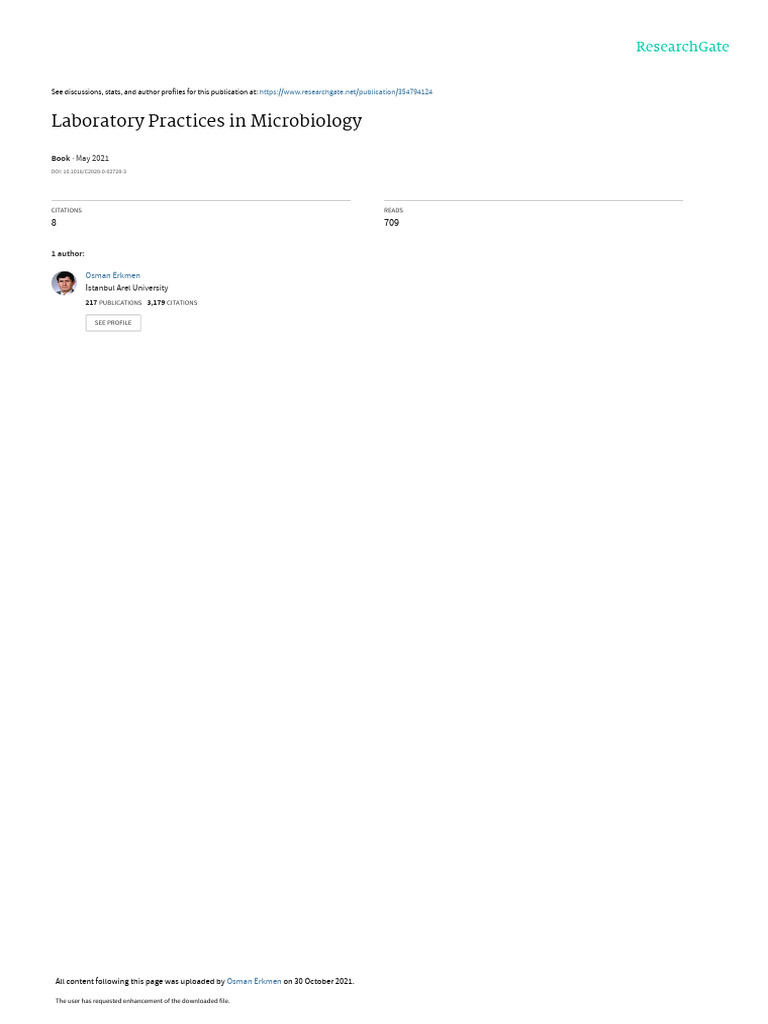This screenshot has width=768, height=1024.
Task: Click the Book label under title
Action: pyautogui.click(x=60, y=159)
